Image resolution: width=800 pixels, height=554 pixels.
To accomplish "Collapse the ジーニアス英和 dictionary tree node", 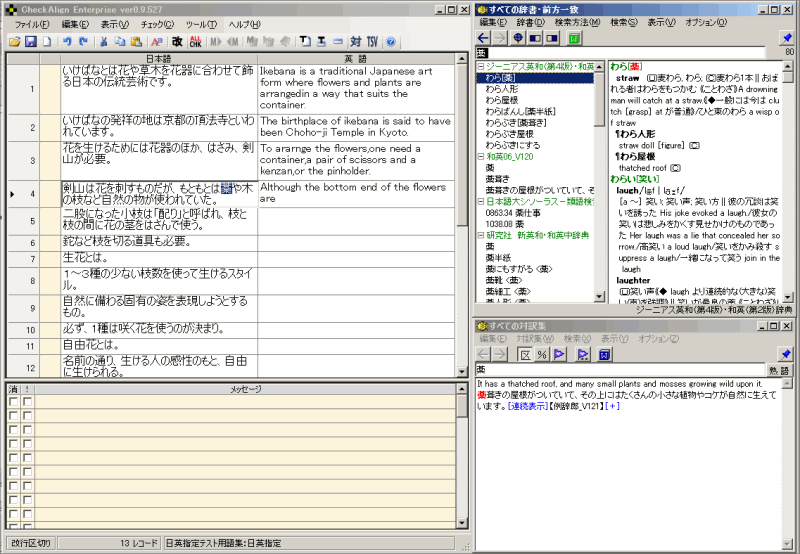I will point(481,66).
